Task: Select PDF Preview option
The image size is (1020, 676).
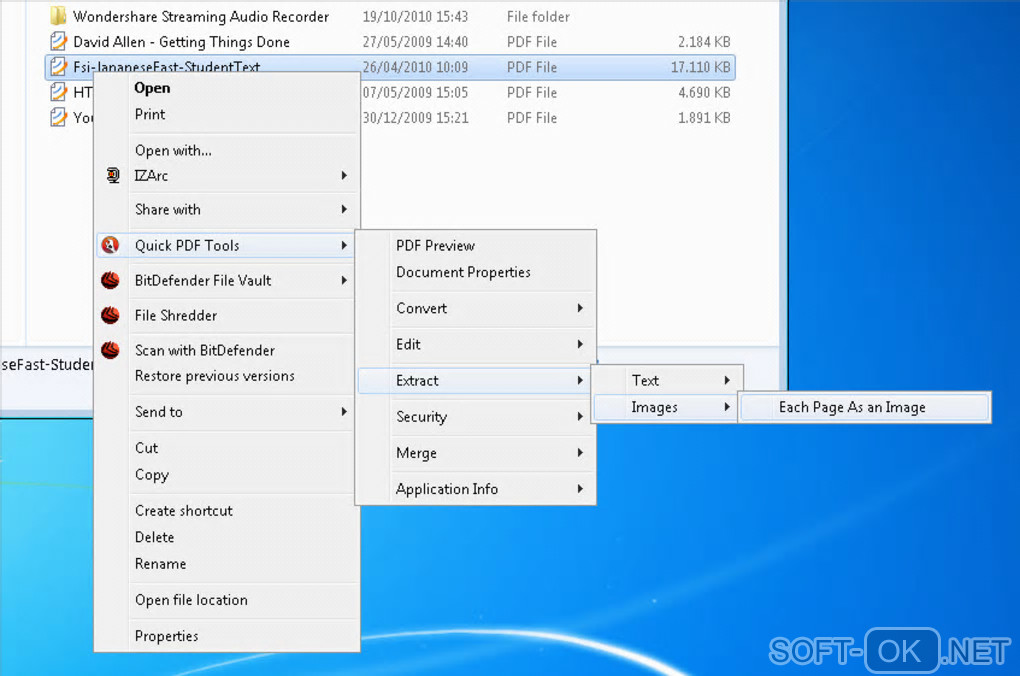Action: 435,246
